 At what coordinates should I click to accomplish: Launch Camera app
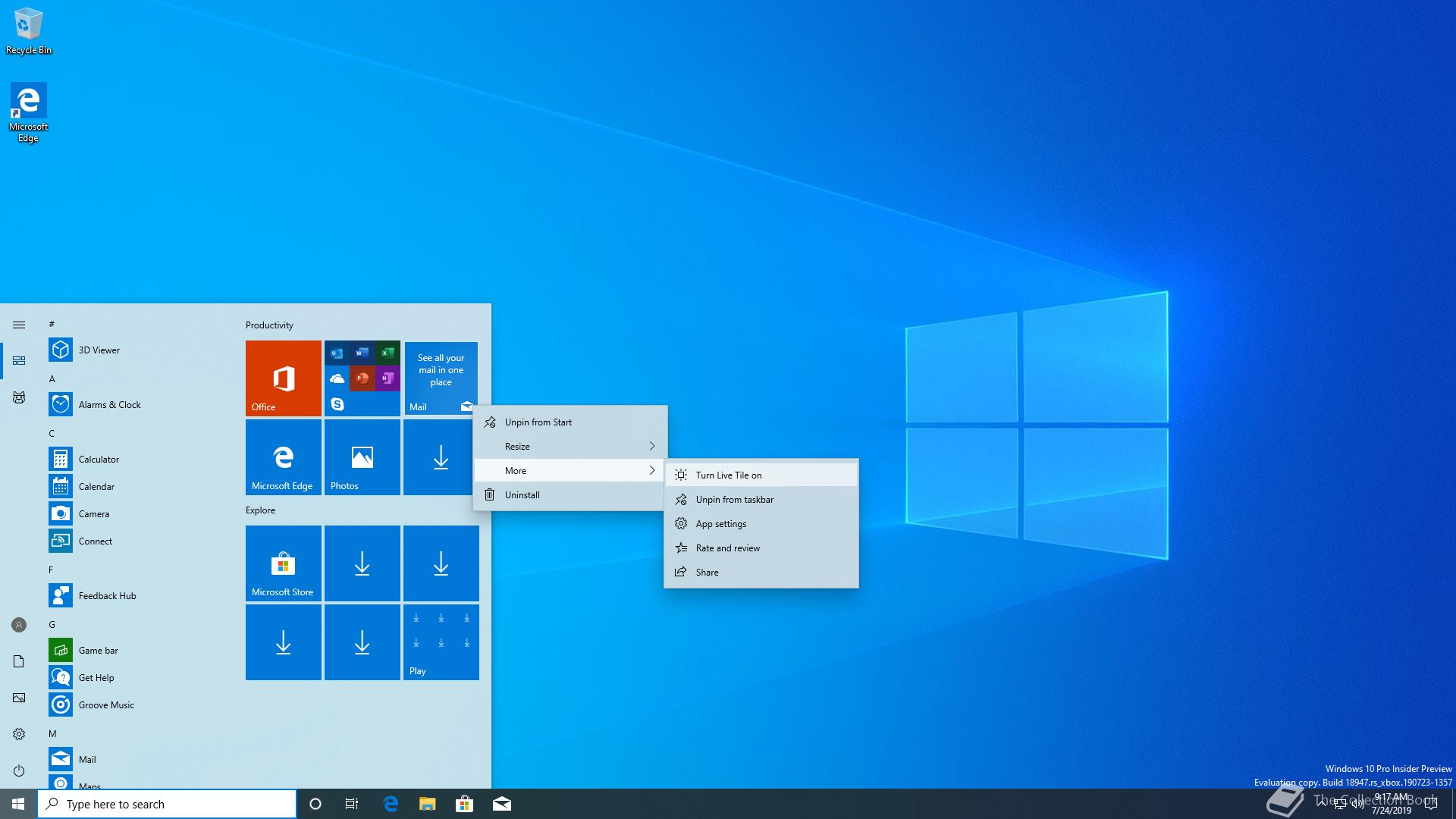[136, 514]
